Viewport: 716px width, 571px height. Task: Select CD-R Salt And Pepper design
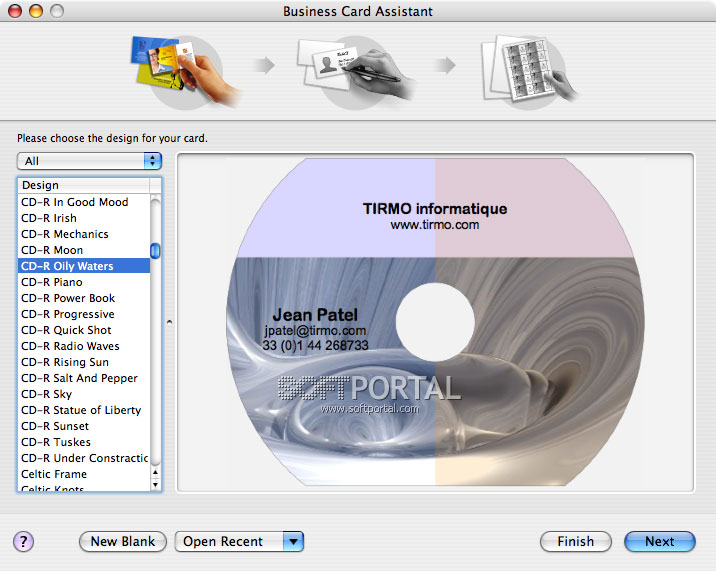(x=84, y=378)
